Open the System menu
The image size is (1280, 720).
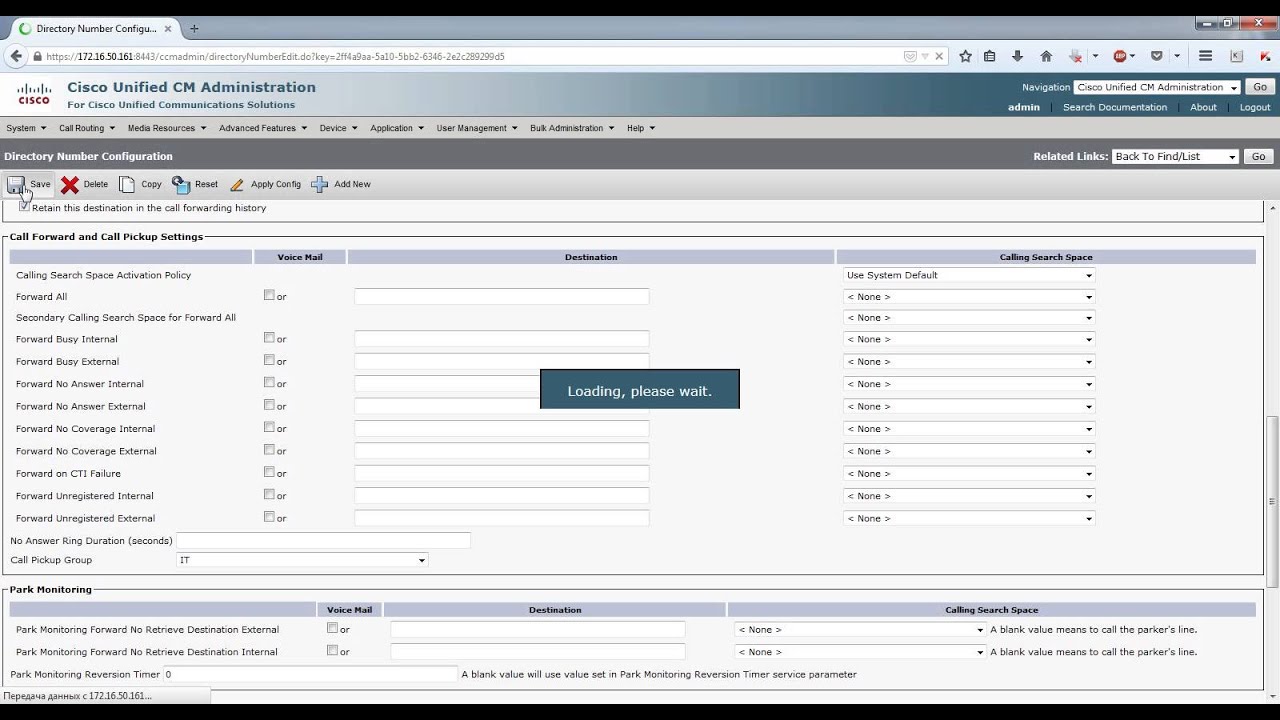(x=26, y=128)
